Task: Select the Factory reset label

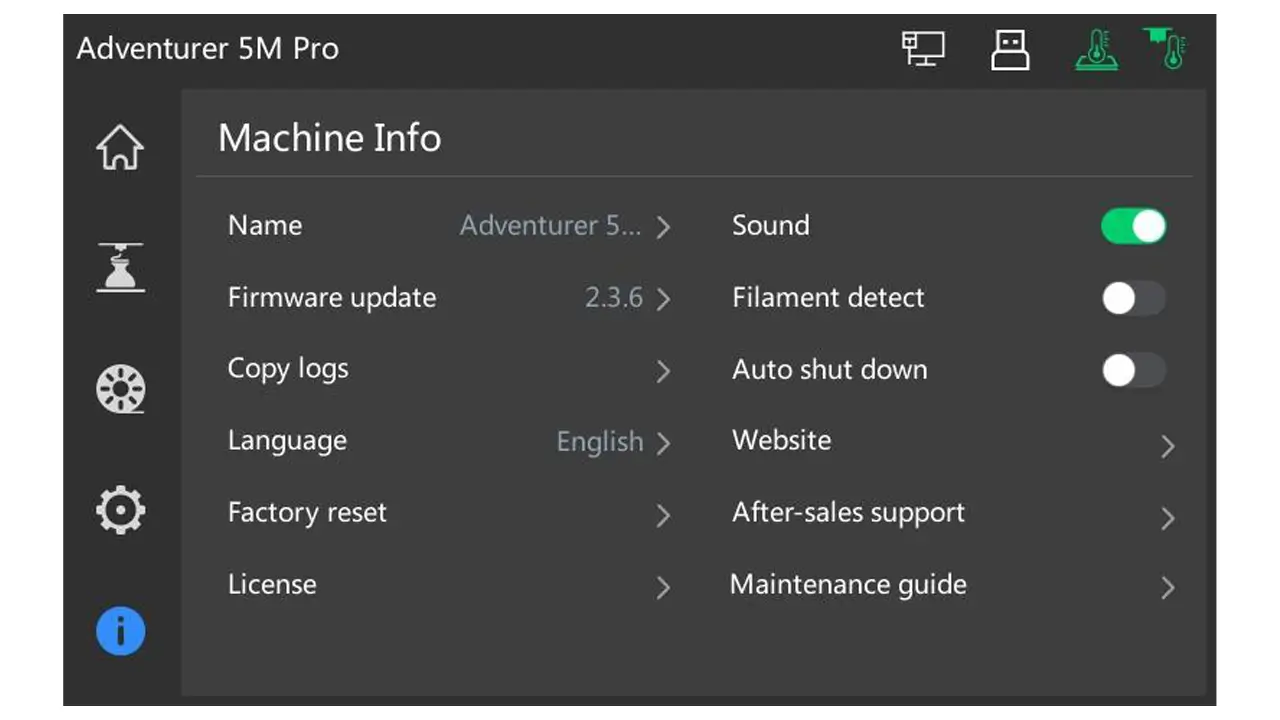Action: pyautogui.click(x=307, y=513)
